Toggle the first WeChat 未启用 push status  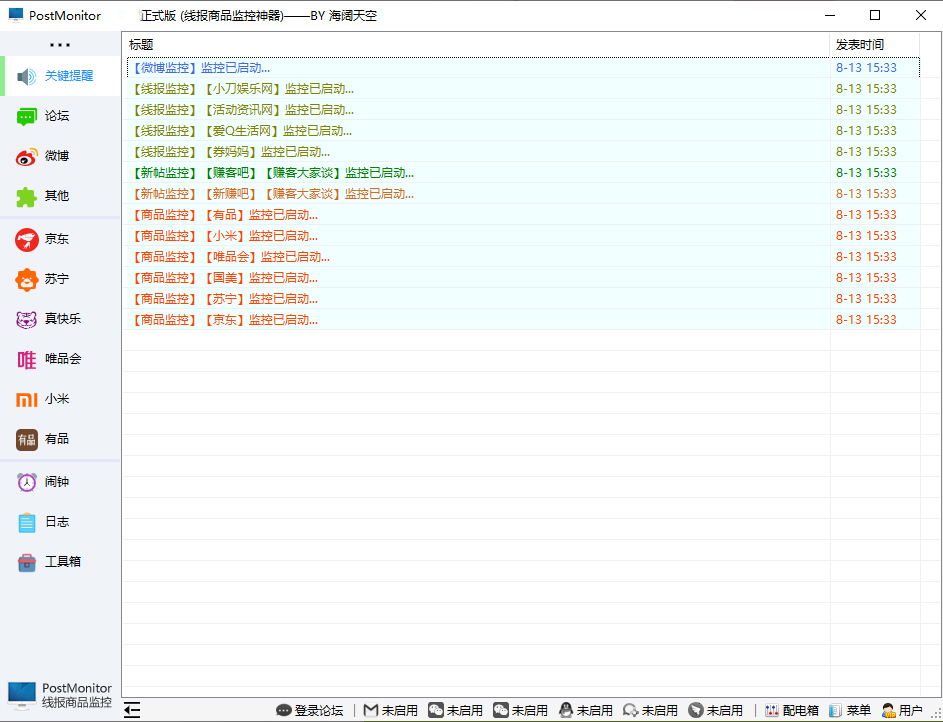[455, 710]
